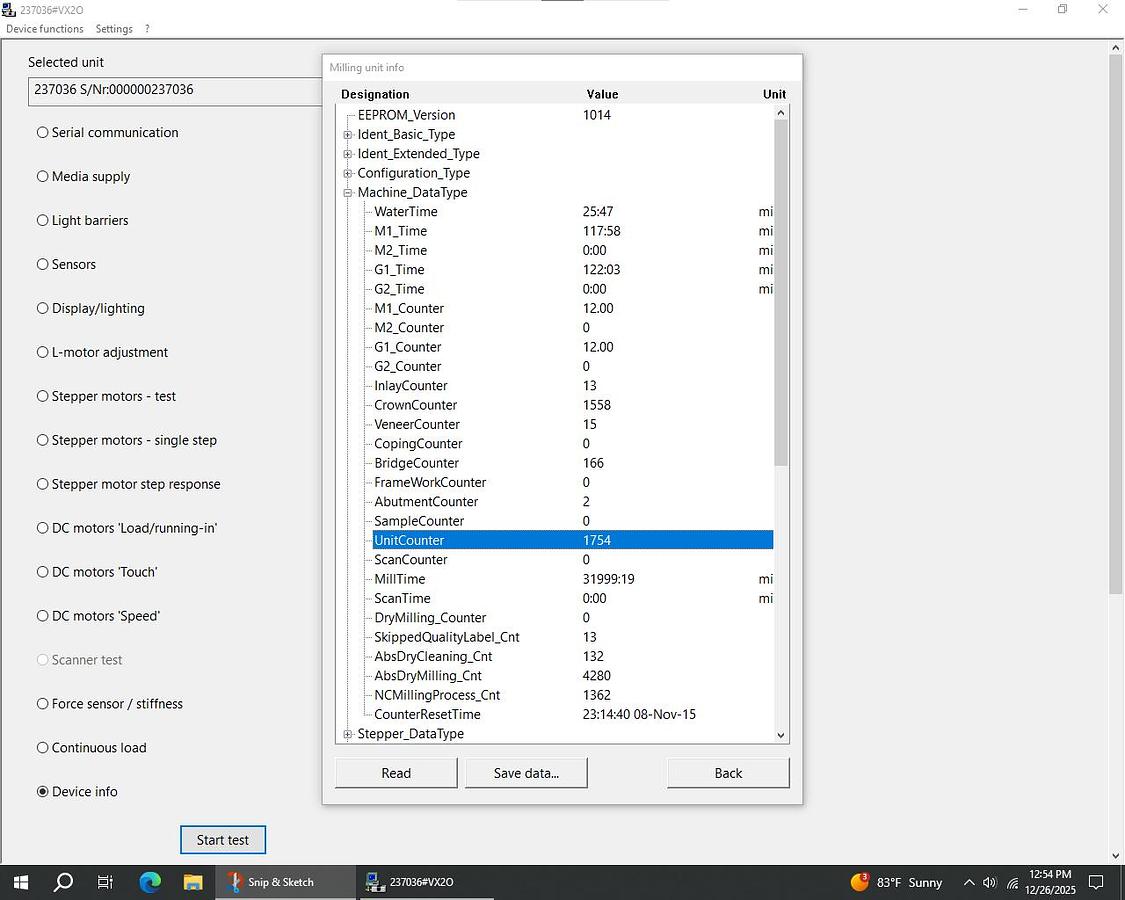This screenshot has height=900, width=1125.
Task: Click the Windows Start button
Action: [x=20, y=882]
